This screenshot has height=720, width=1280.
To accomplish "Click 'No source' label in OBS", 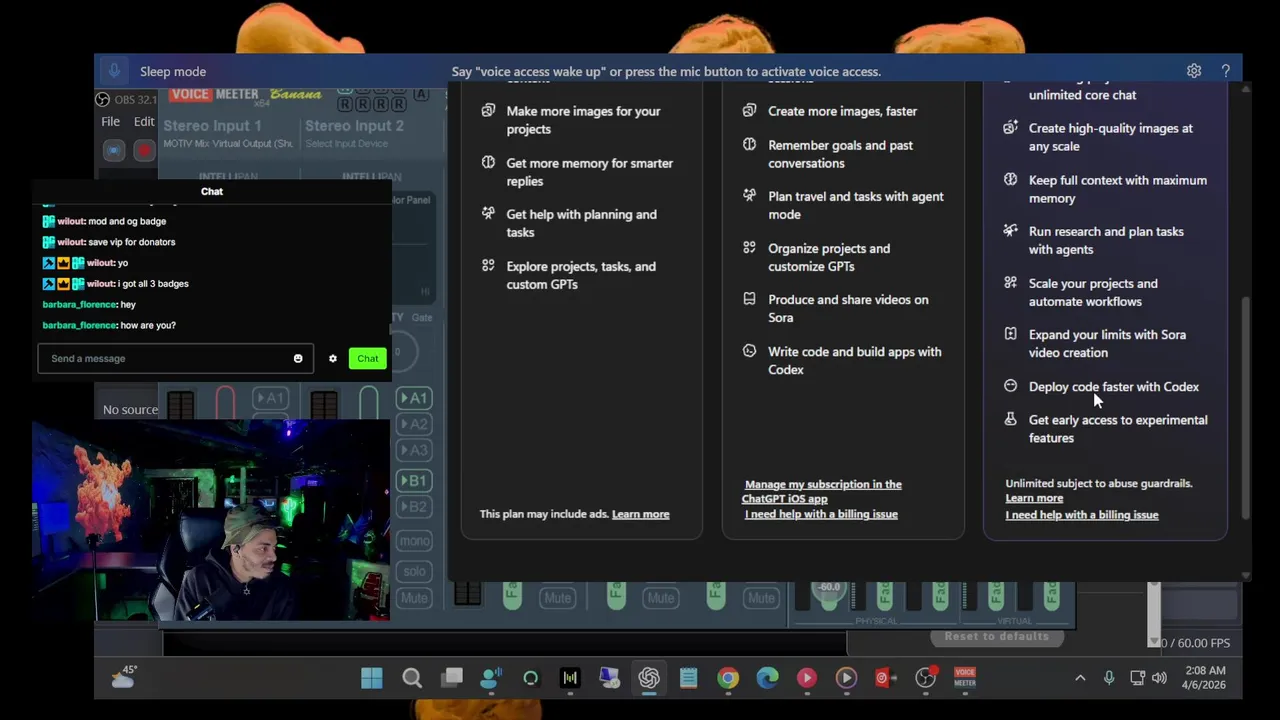I will (x=130, y=409).
